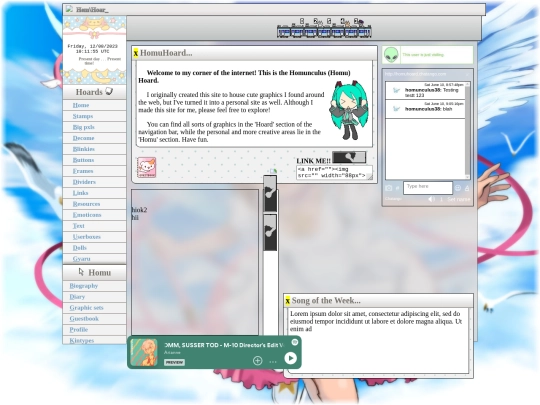The image size is (540, 405).
Task: Add the Spotify track to library
Action: tap(258, 361)
